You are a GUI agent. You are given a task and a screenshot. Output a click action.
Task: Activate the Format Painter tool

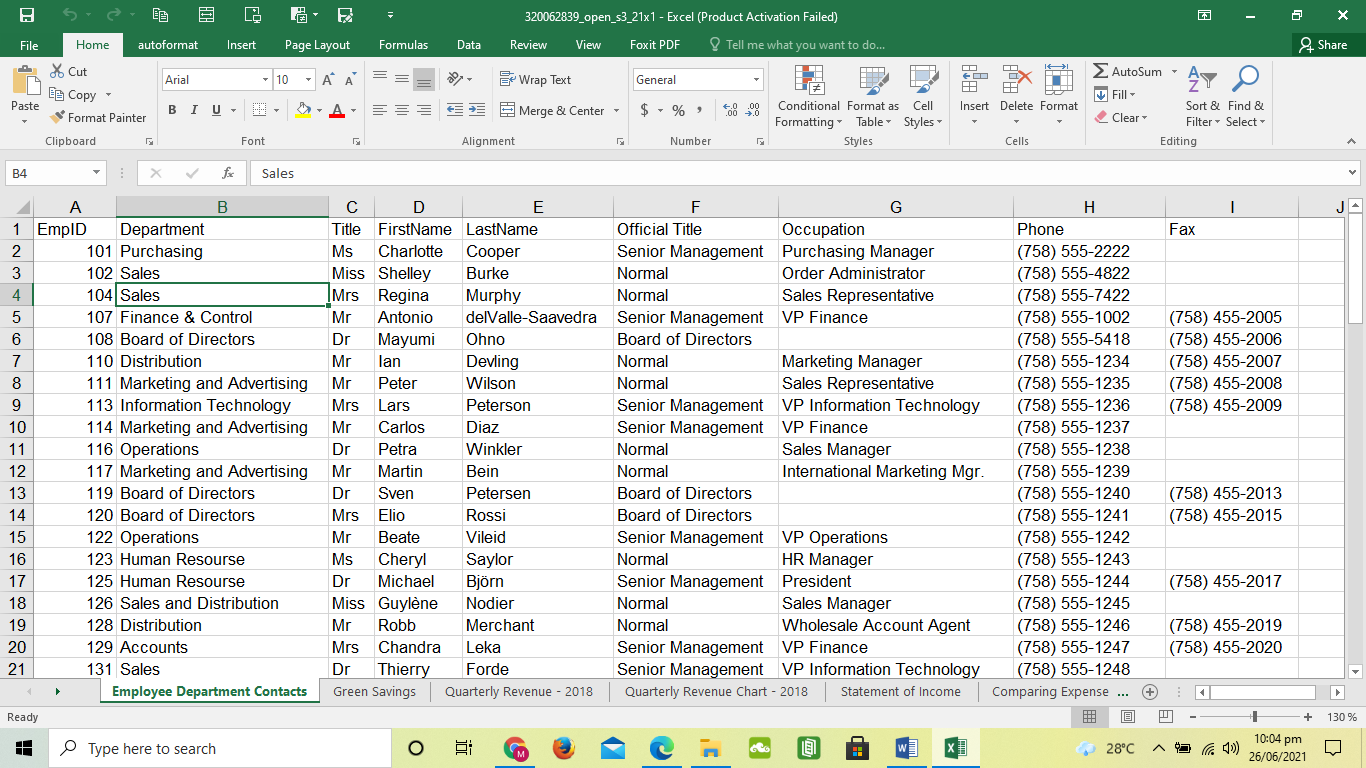pyautogui.click(x=98, y=117)
